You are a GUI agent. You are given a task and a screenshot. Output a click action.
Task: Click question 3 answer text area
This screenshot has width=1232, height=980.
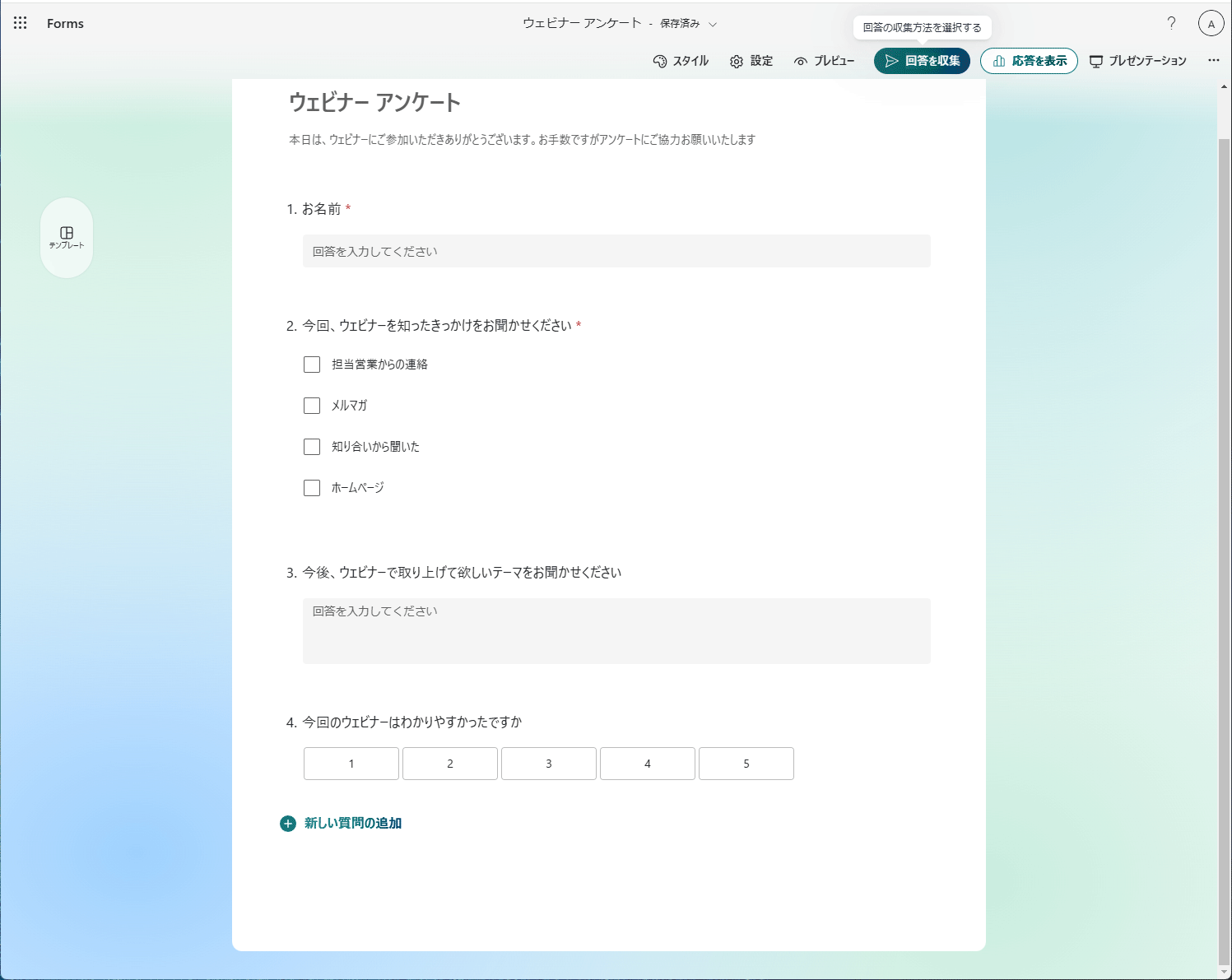[616, 630]
